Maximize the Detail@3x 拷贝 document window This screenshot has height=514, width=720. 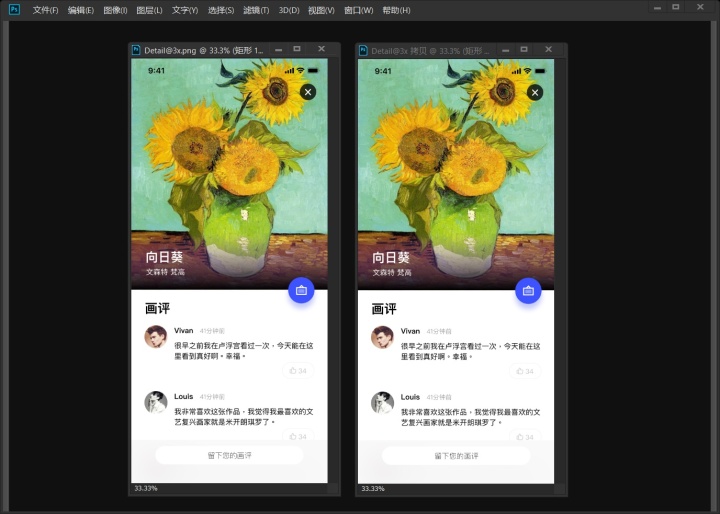pyautogui.click(x=524, y=49)
